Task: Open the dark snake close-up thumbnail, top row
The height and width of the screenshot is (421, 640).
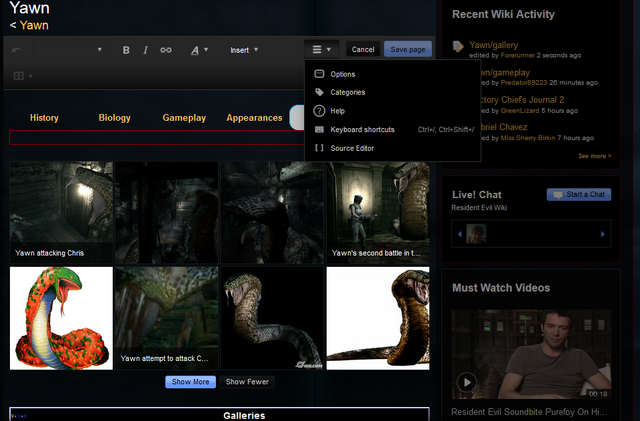Action: click(x=272, y=212)
